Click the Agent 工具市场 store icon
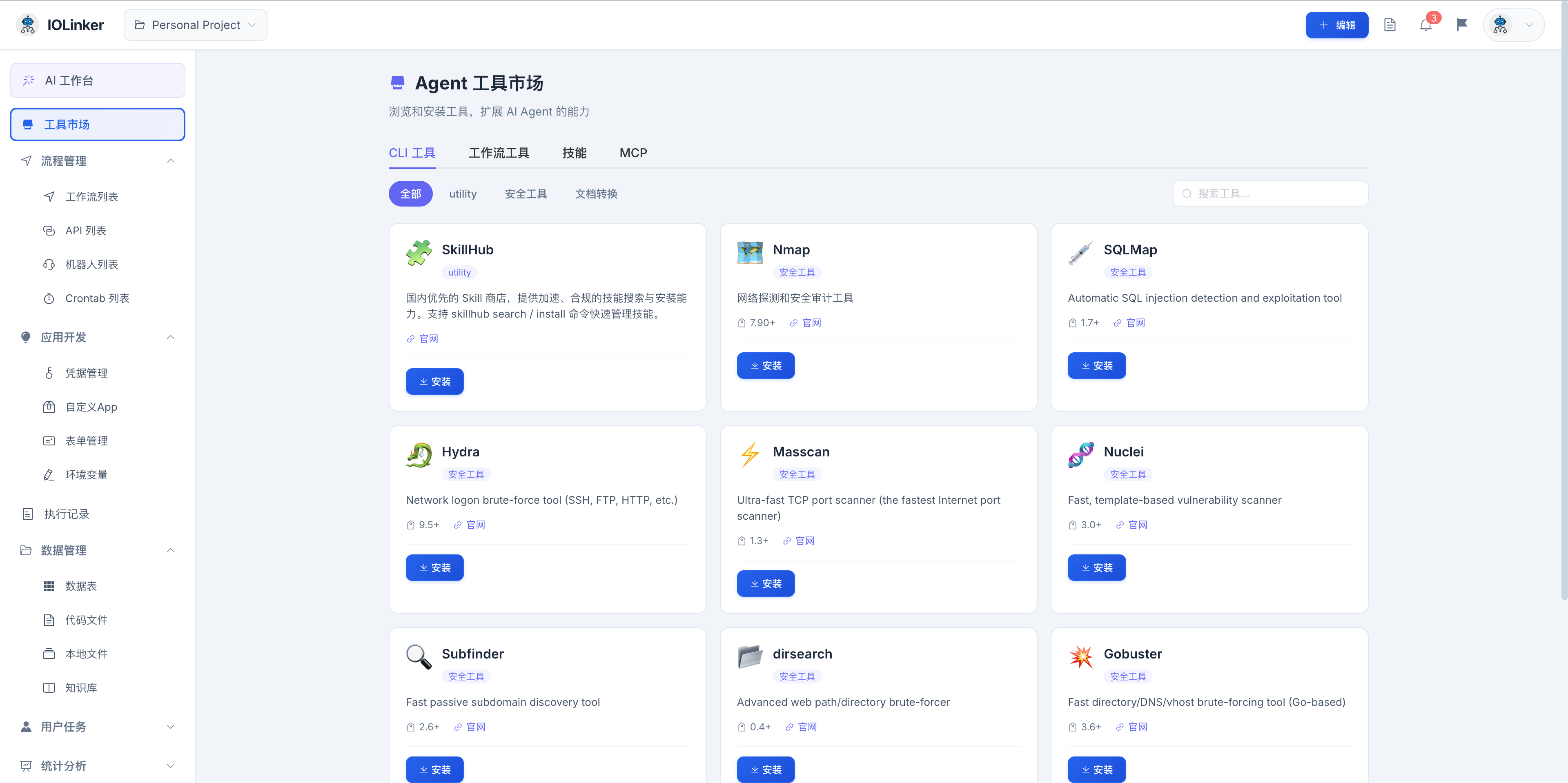The width and height of the screenshot is (1568, 783). tap(397, 83)
